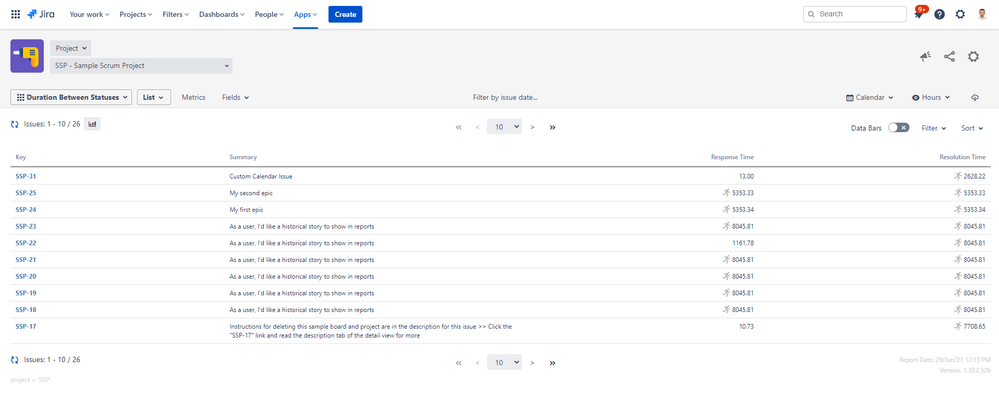Image resolution: width=999 pixels, height=393 pixels.
Task: Open bottom page size dropdown showing 10
Action: coord(505,362)
